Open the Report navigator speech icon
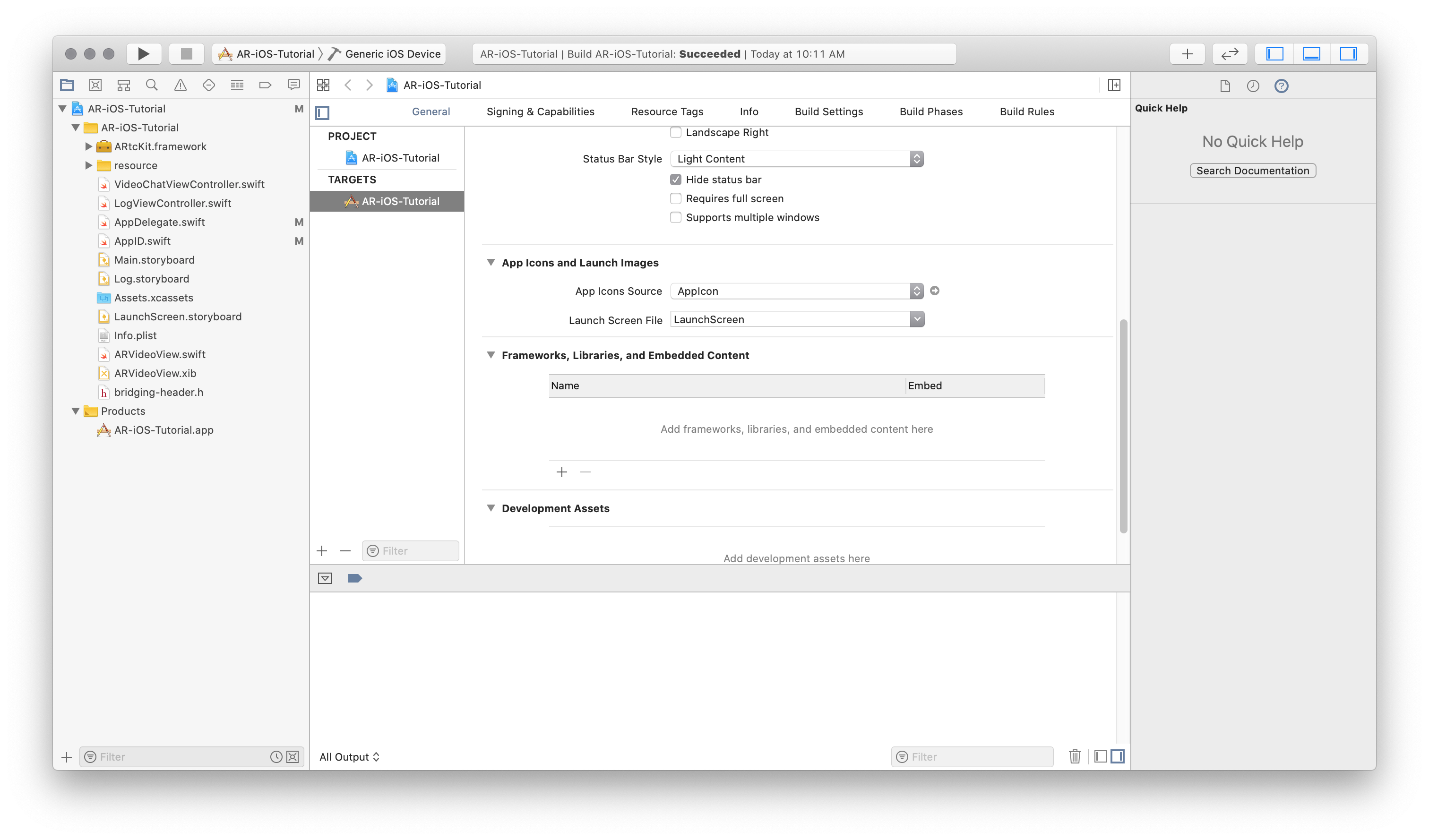The image size is (1429, 840). pyautogui.click(x=294, y=85)
